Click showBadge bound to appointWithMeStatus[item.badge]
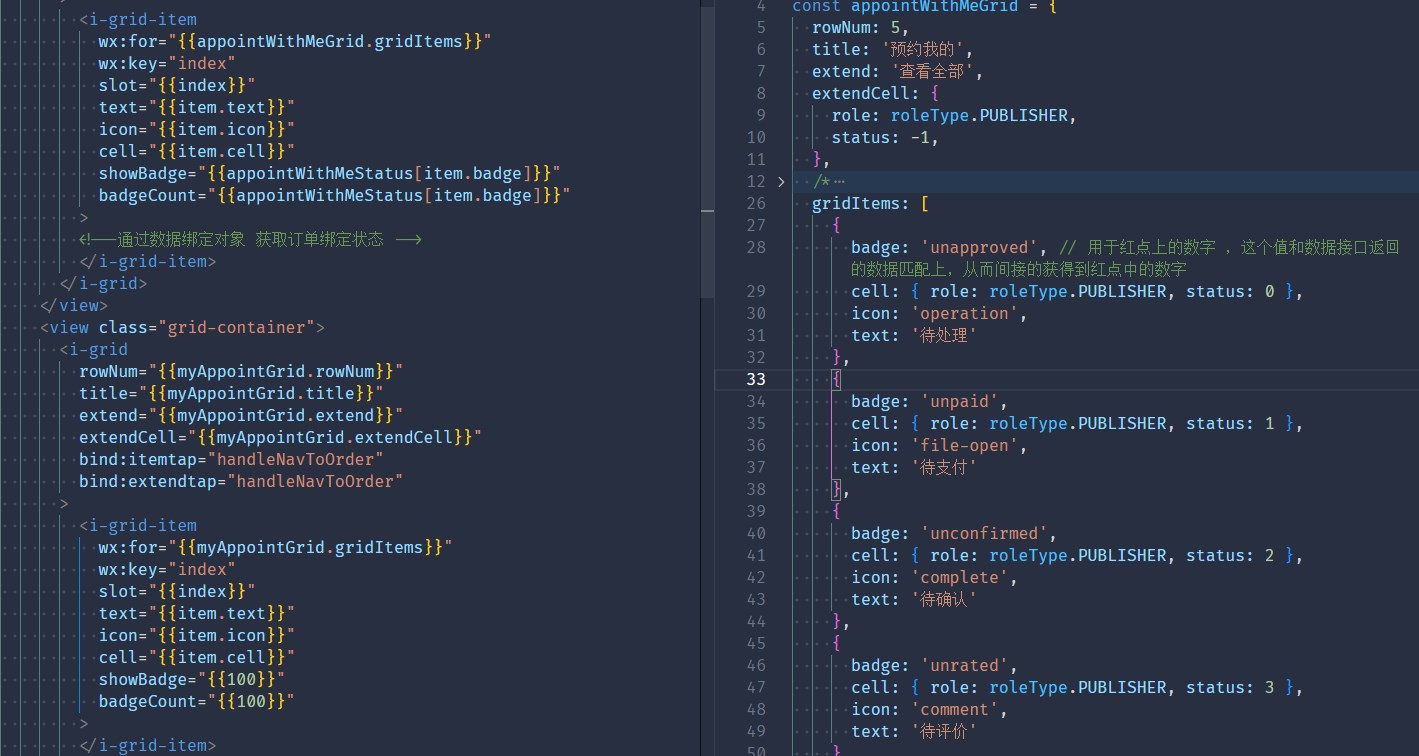1419x756 pixels. click(330, 173)
